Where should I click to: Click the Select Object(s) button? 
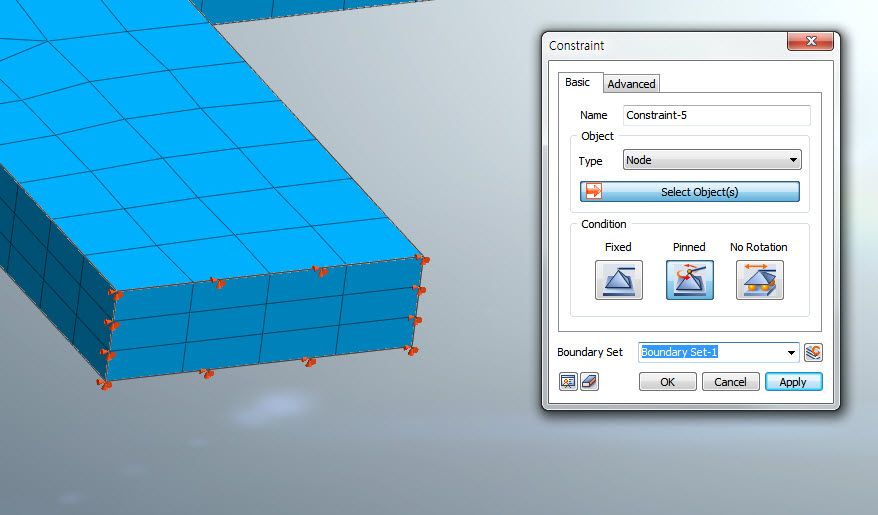pos(689,191)
